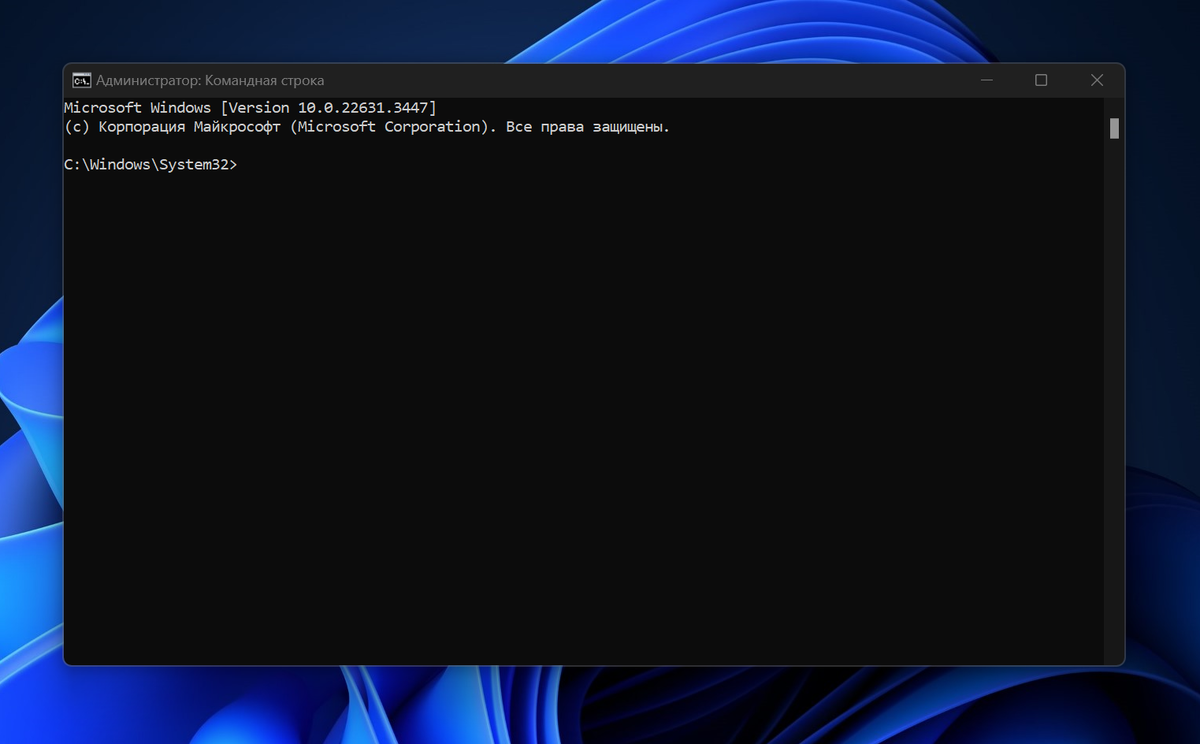This screenshot has width=1200, height=744.
Task: Click the 'Microsoft Windows [Version 10.0.22631.3447]' line
Action: point(250,107)
